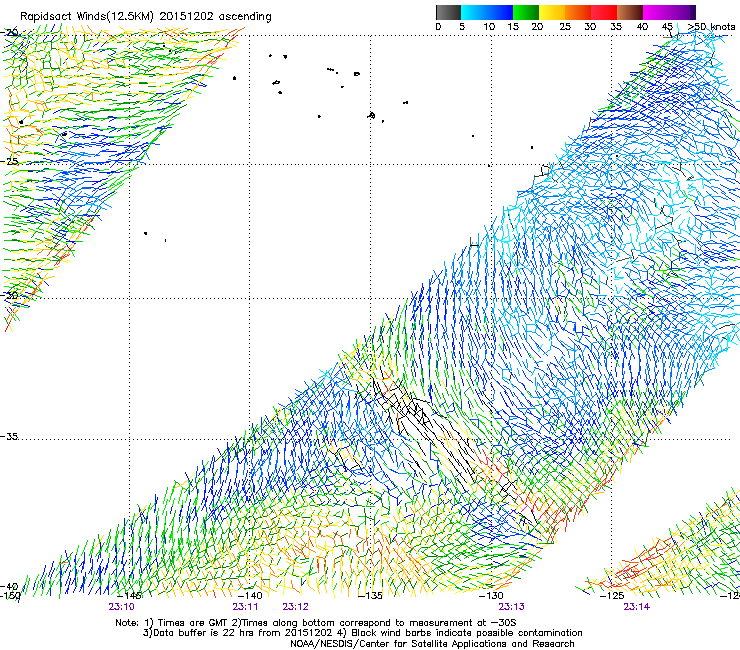
Task: Click the blue 10–15 knots legend segment
Action: [500, 12]
